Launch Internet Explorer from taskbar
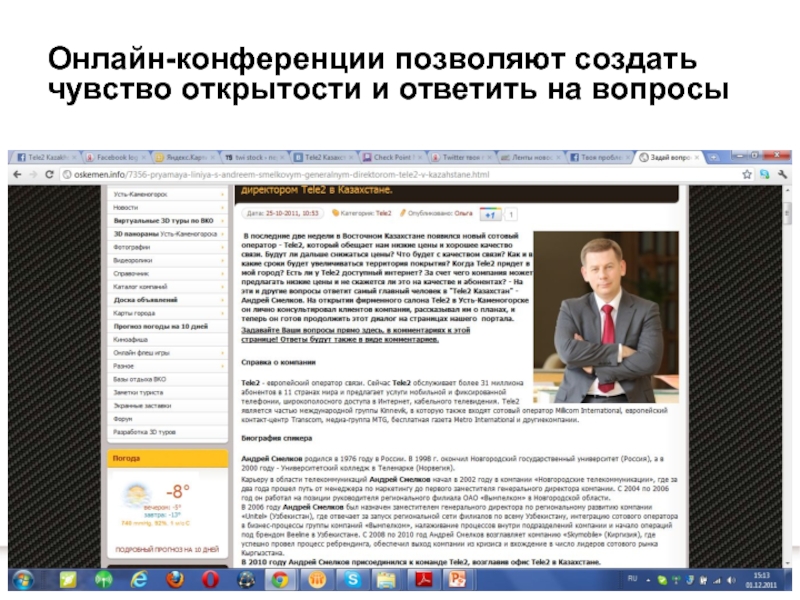Viewport: 800px width, 600px height. [x=139, y=580]
